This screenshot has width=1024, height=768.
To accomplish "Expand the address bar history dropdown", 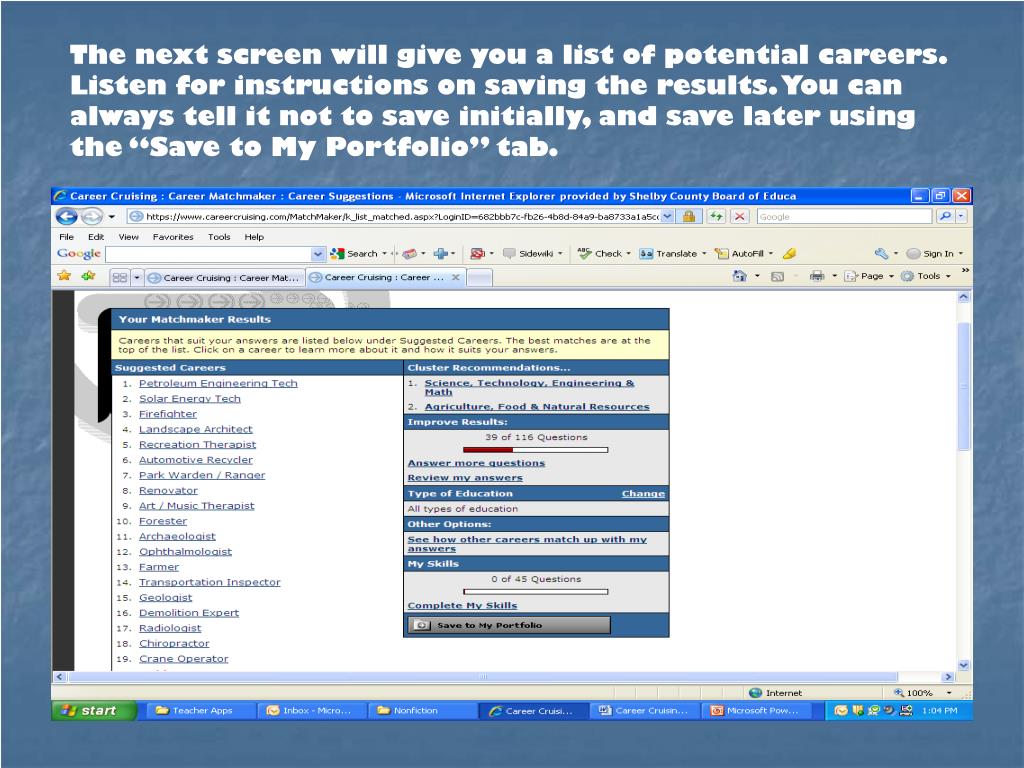I will 667,217.
